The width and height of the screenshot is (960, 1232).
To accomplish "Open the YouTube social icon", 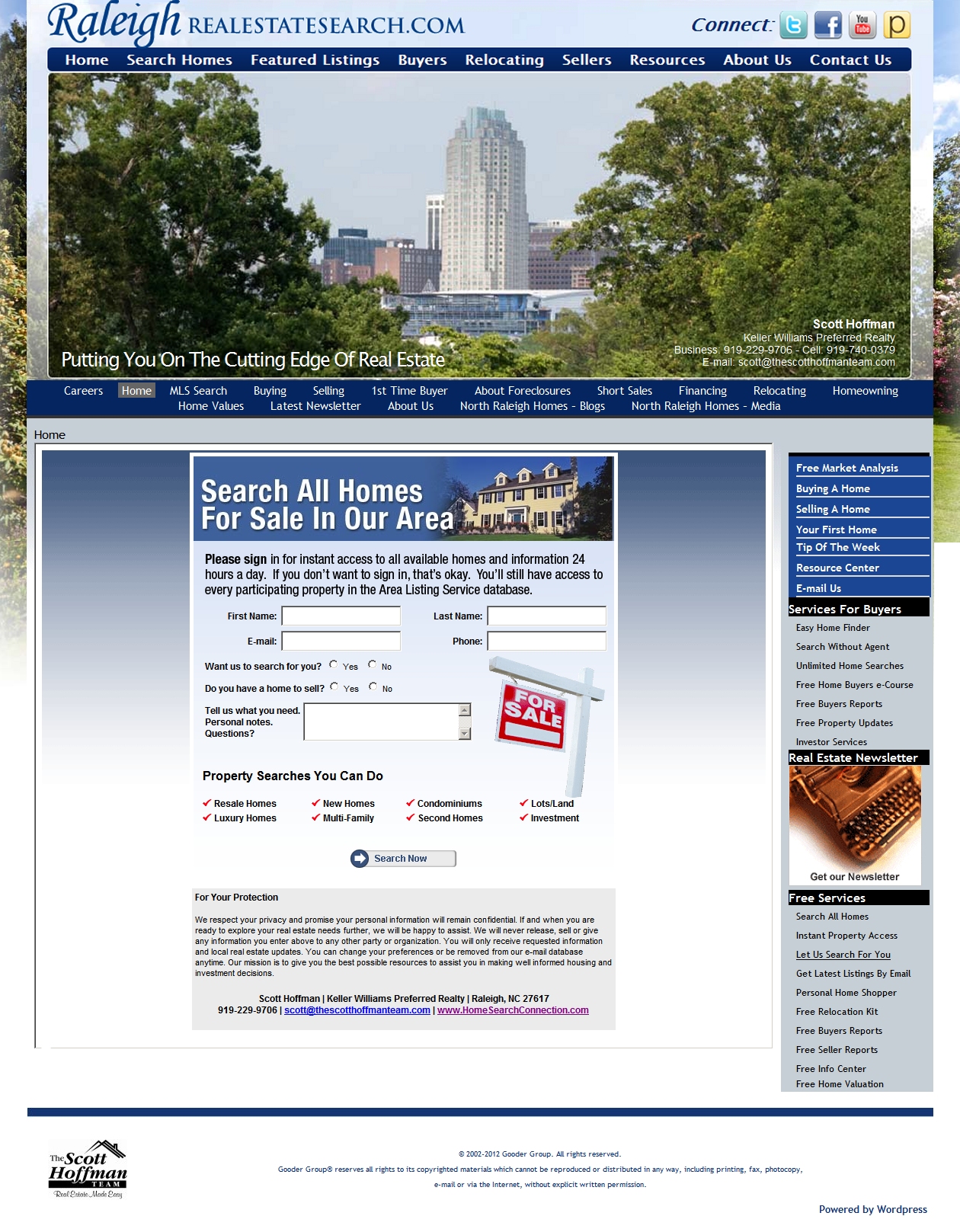I will point(862,25).
